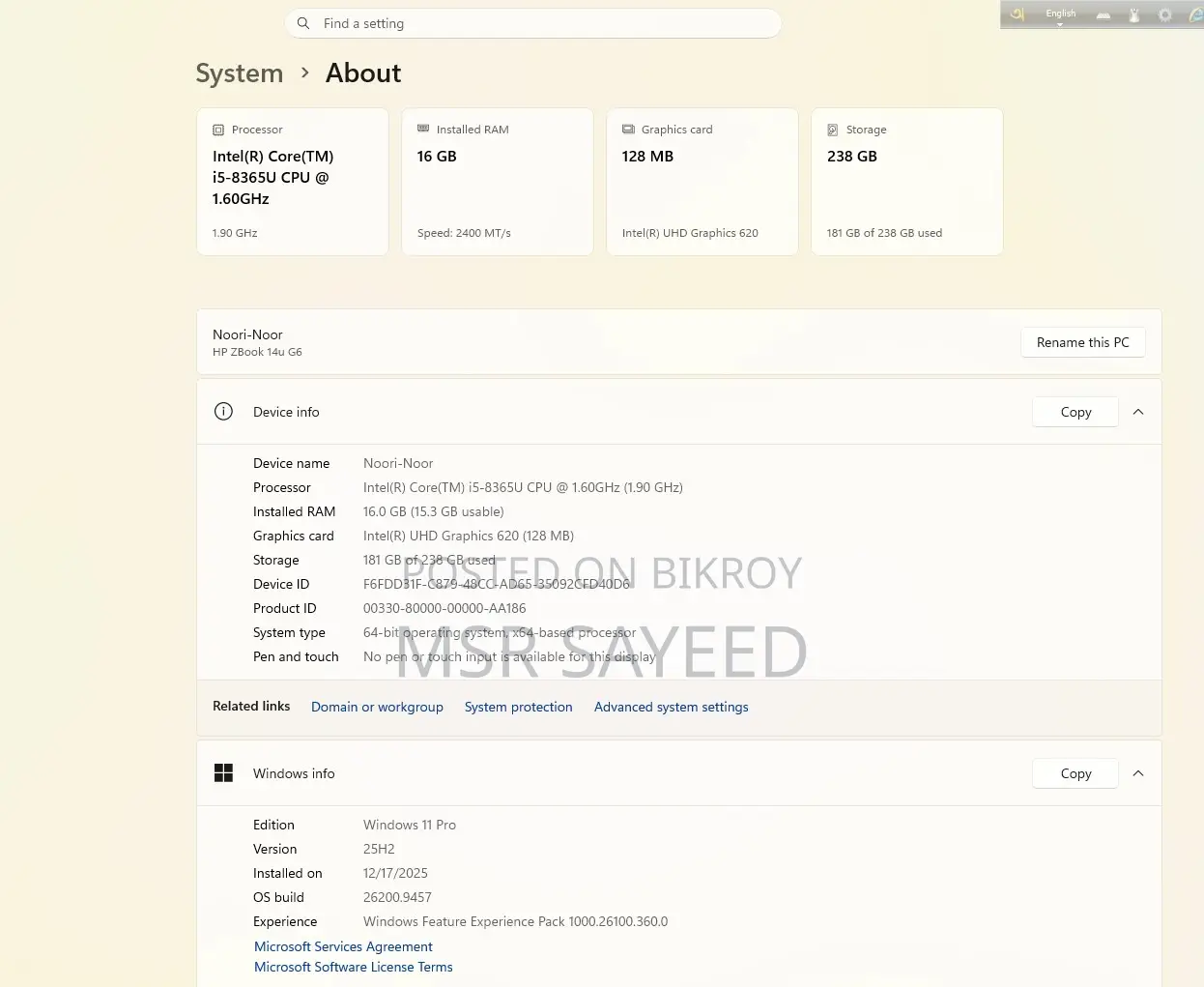This screenshot has height=987, width=1204.
Task: Copy the Windows info details
Action: click(x=1075, y=773)
